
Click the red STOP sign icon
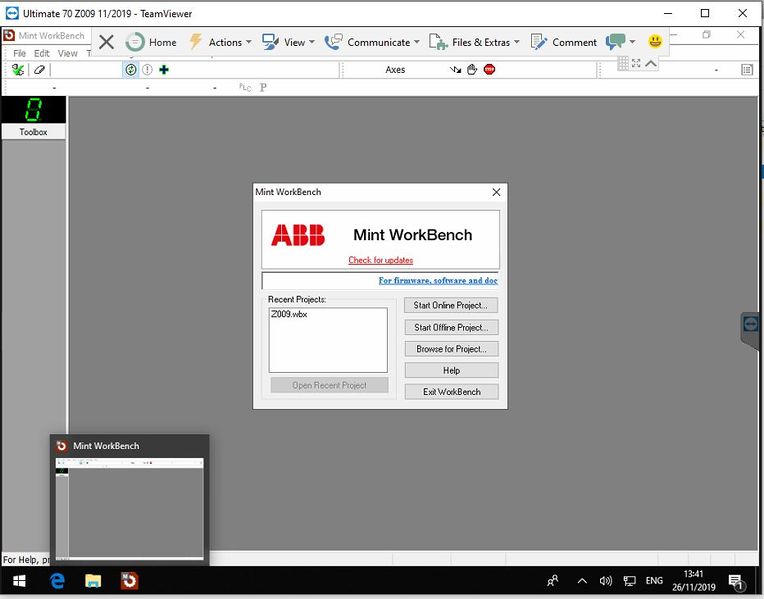[x=489, y=70]
